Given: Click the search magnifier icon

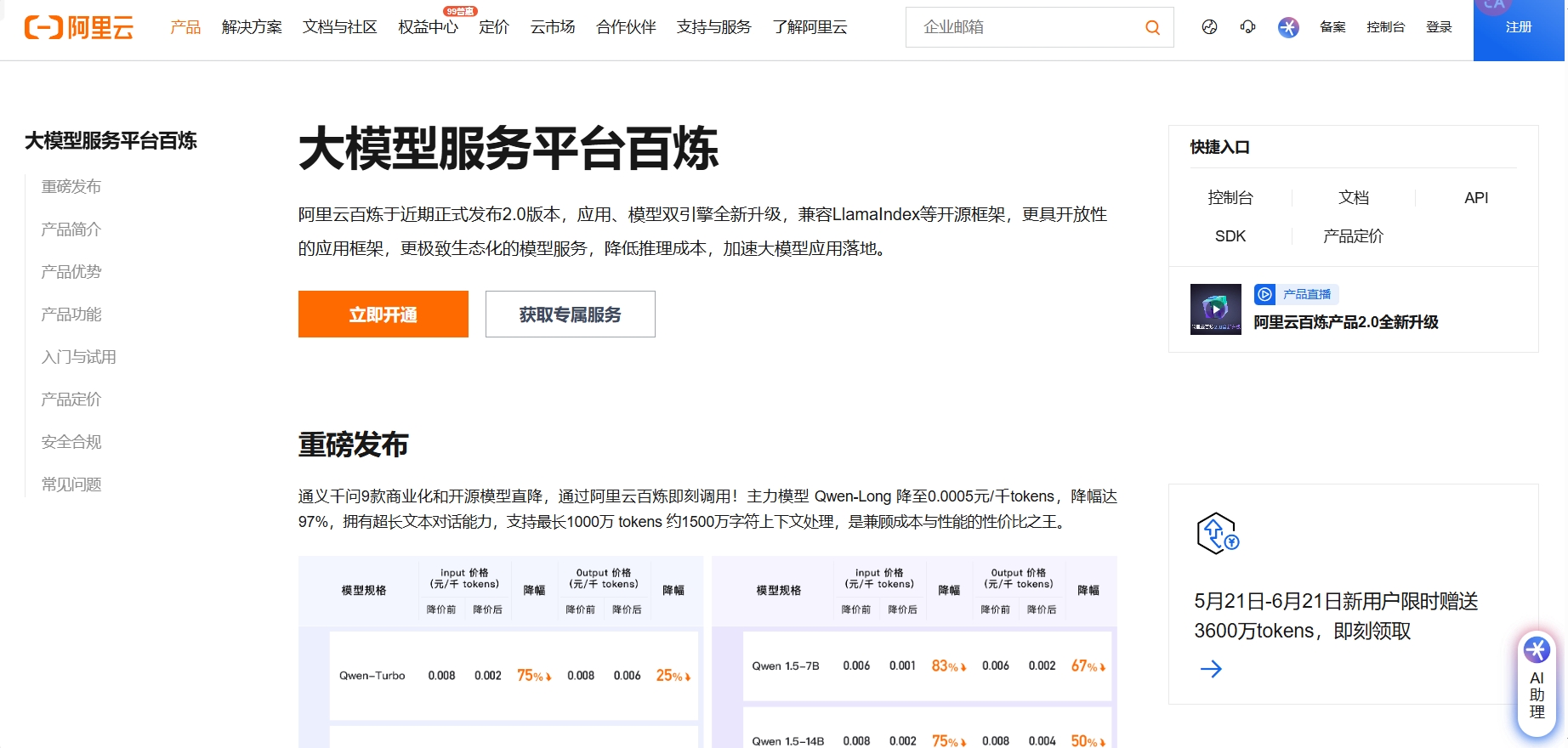Looking at the screenshot, I should pos(1152,27).
